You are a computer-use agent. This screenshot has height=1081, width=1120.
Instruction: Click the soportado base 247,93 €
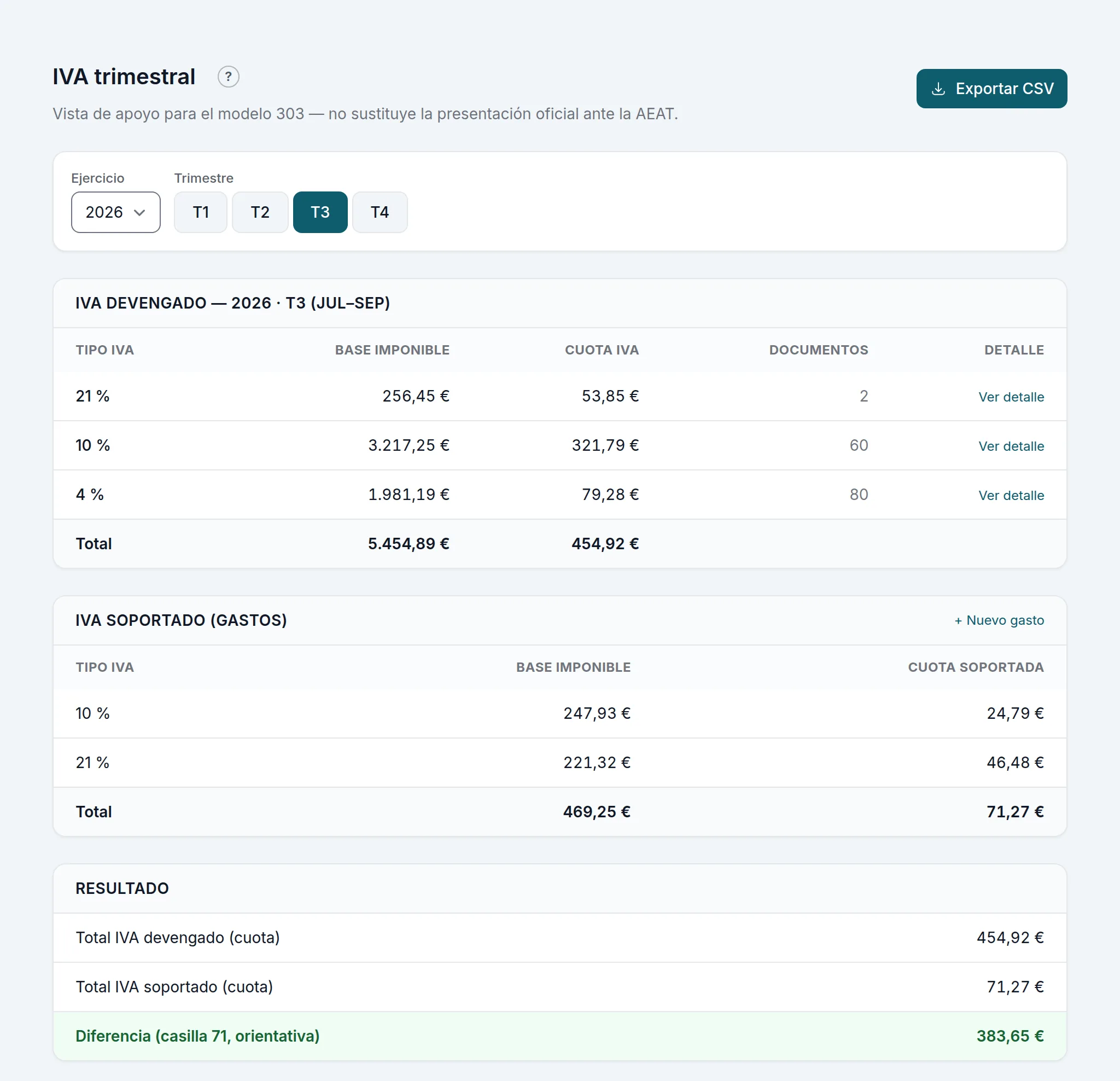[597, 713]
